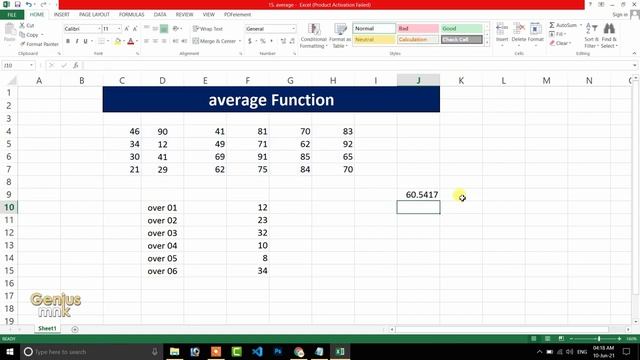640x360 pixels.
Task: Align cell text to the right
Action: point(164,41)
